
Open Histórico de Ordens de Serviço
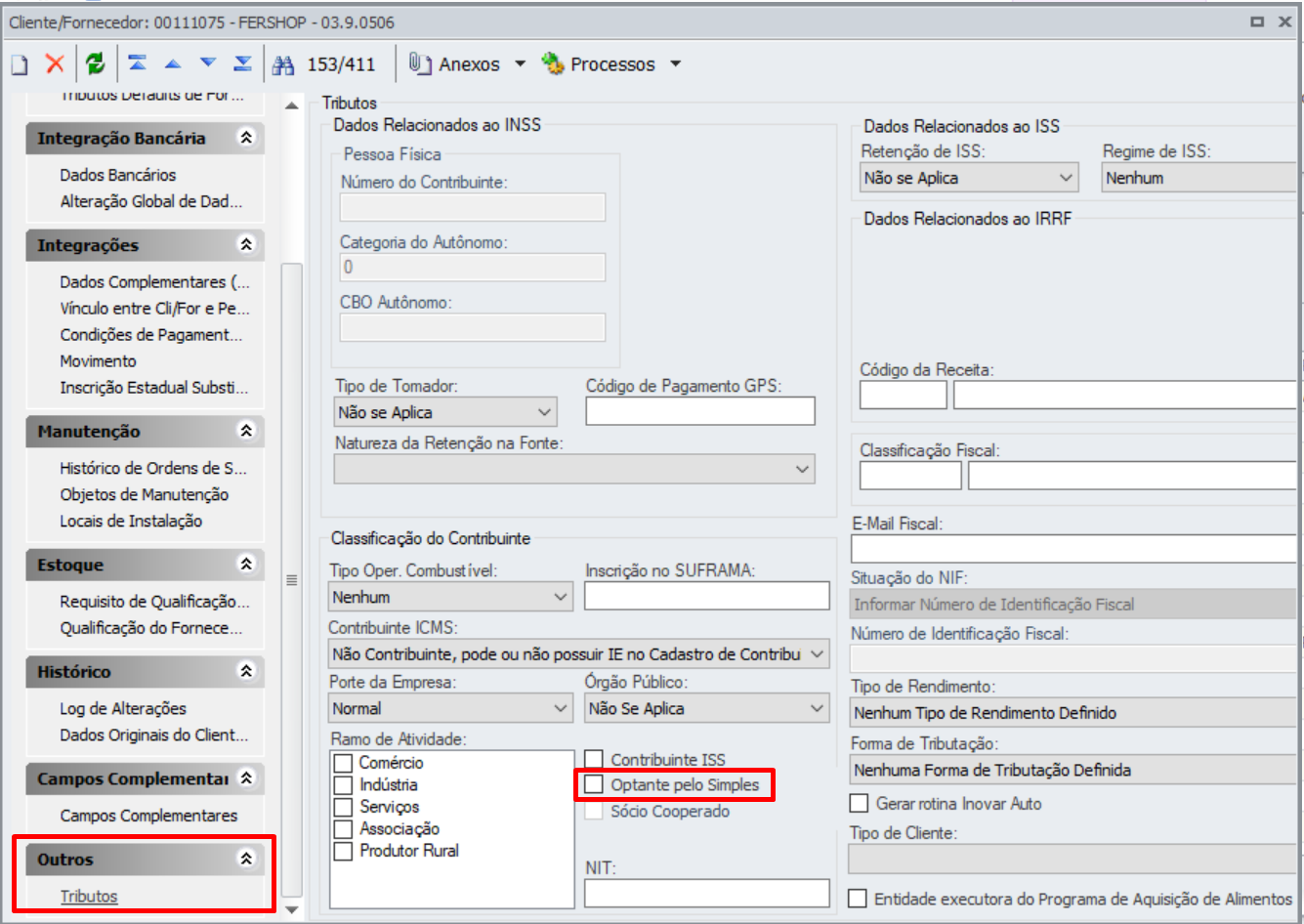click(153, 468)
